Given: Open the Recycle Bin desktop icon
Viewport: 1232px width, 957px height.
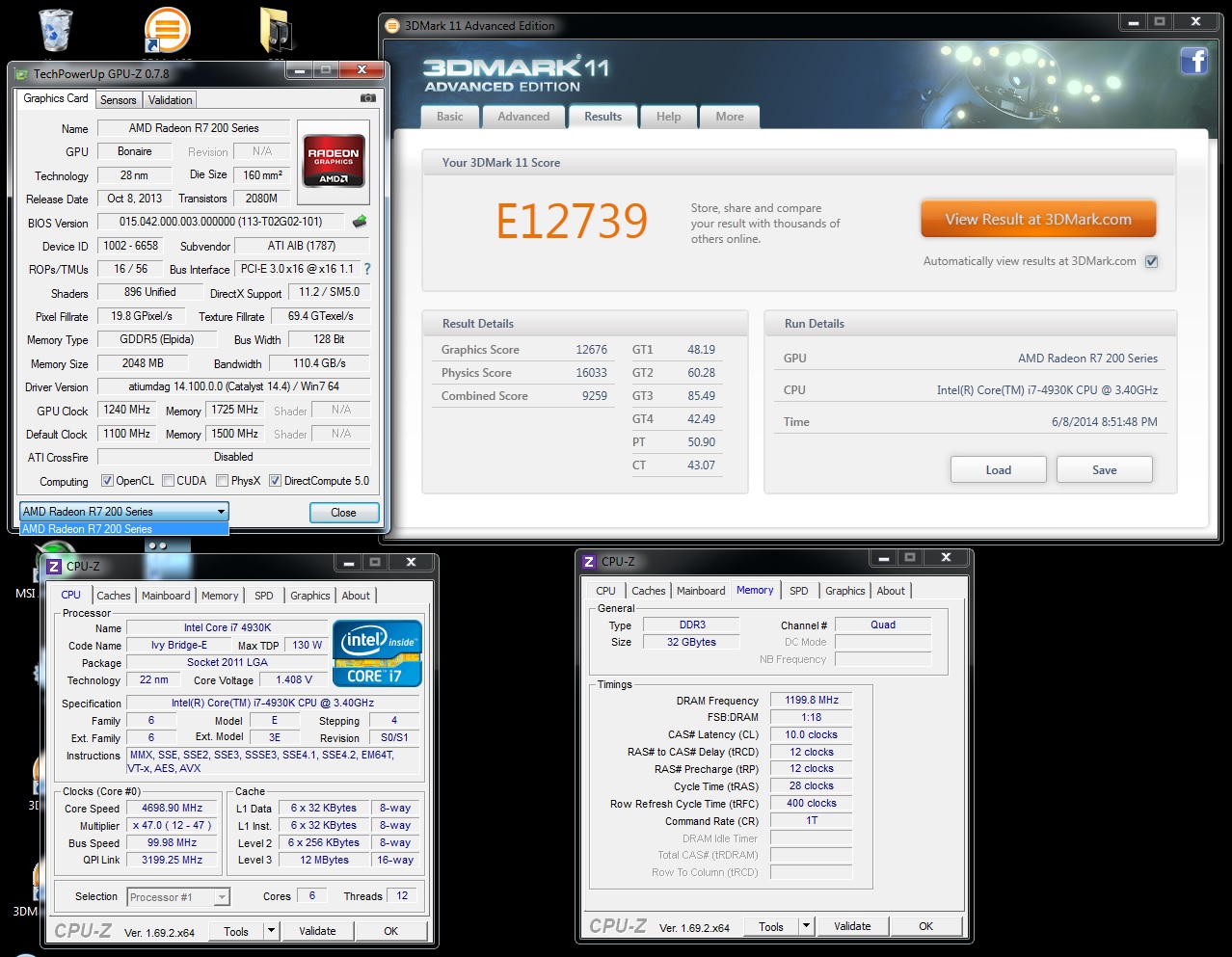Looking at the screenshot, I should coord(56,30).
